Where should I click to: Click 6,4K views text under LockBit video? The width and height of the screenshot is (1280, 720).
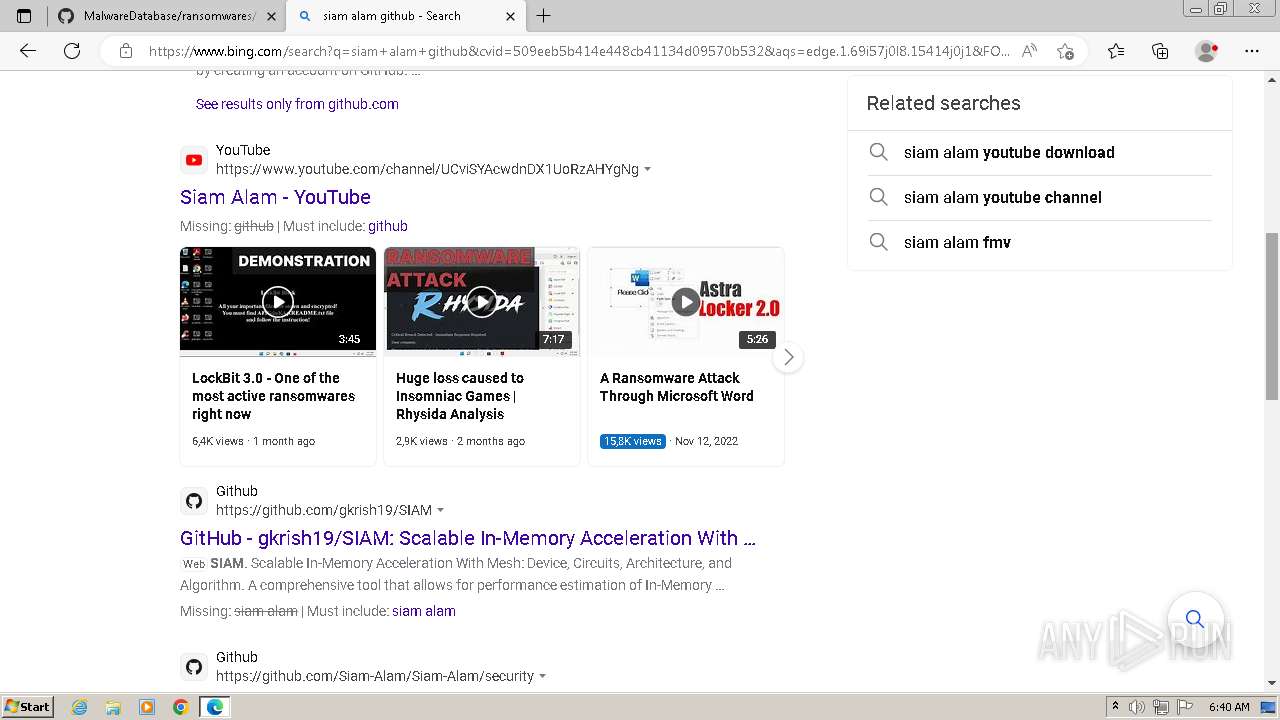218,441
